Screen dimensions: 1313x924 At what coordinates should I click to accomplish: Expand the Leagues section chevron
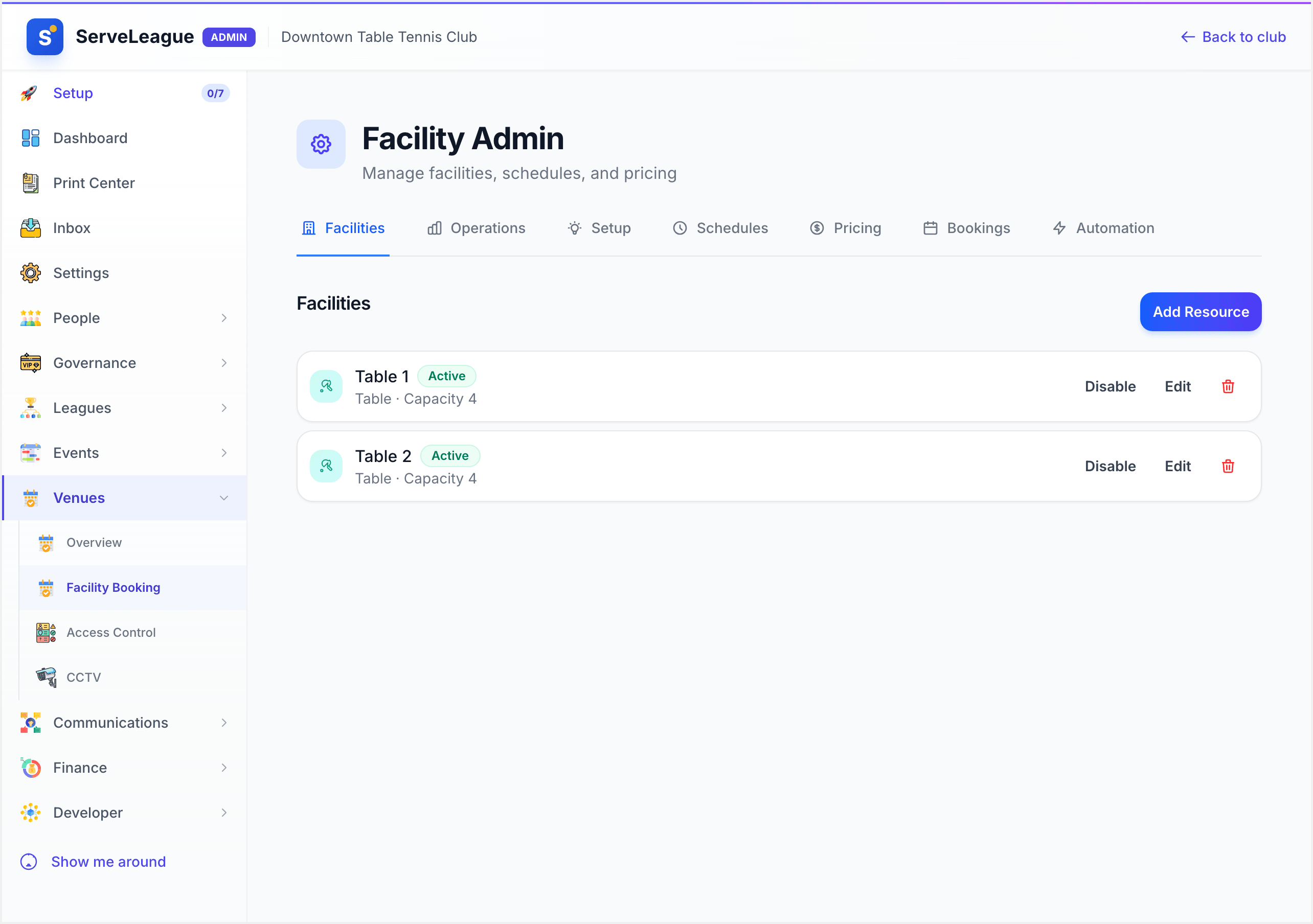224,408
